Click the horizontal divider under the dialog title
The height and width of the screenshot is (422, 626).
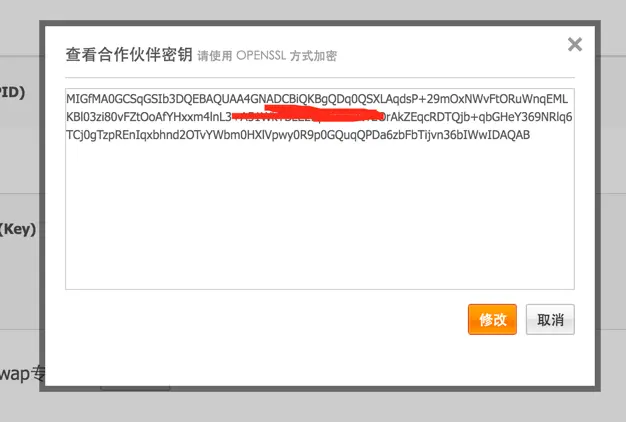[320, 77]
